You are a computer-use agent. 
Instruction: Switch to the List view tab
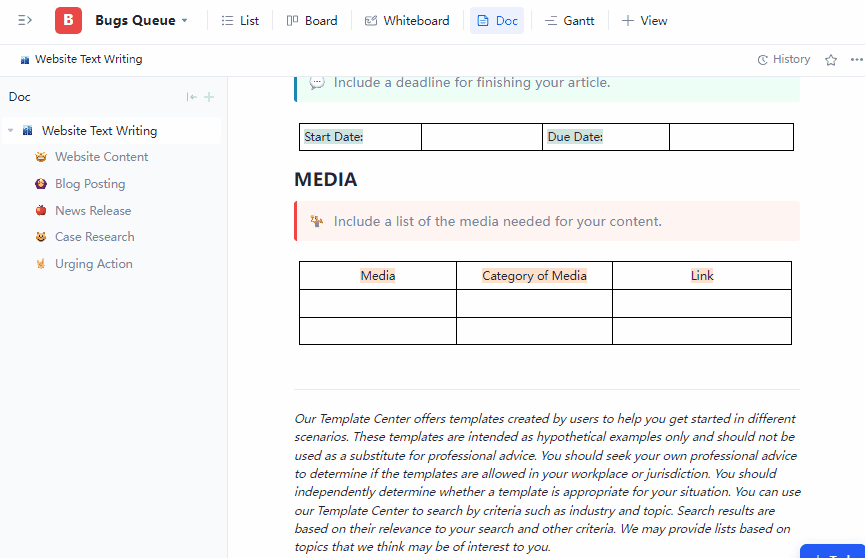[x=240, y=20]
